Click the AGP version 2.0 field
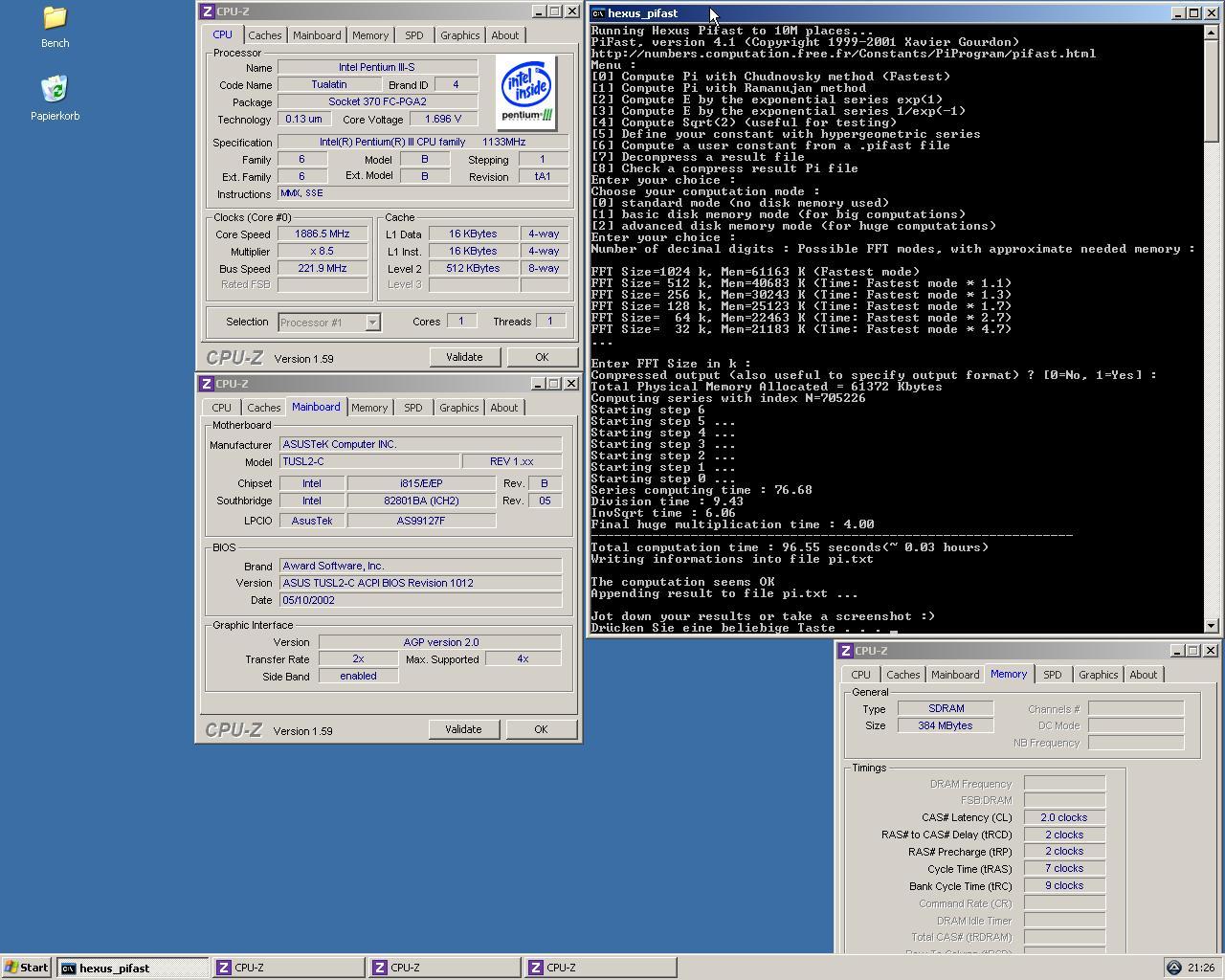The image size is (1225, 980). point(440,642)
